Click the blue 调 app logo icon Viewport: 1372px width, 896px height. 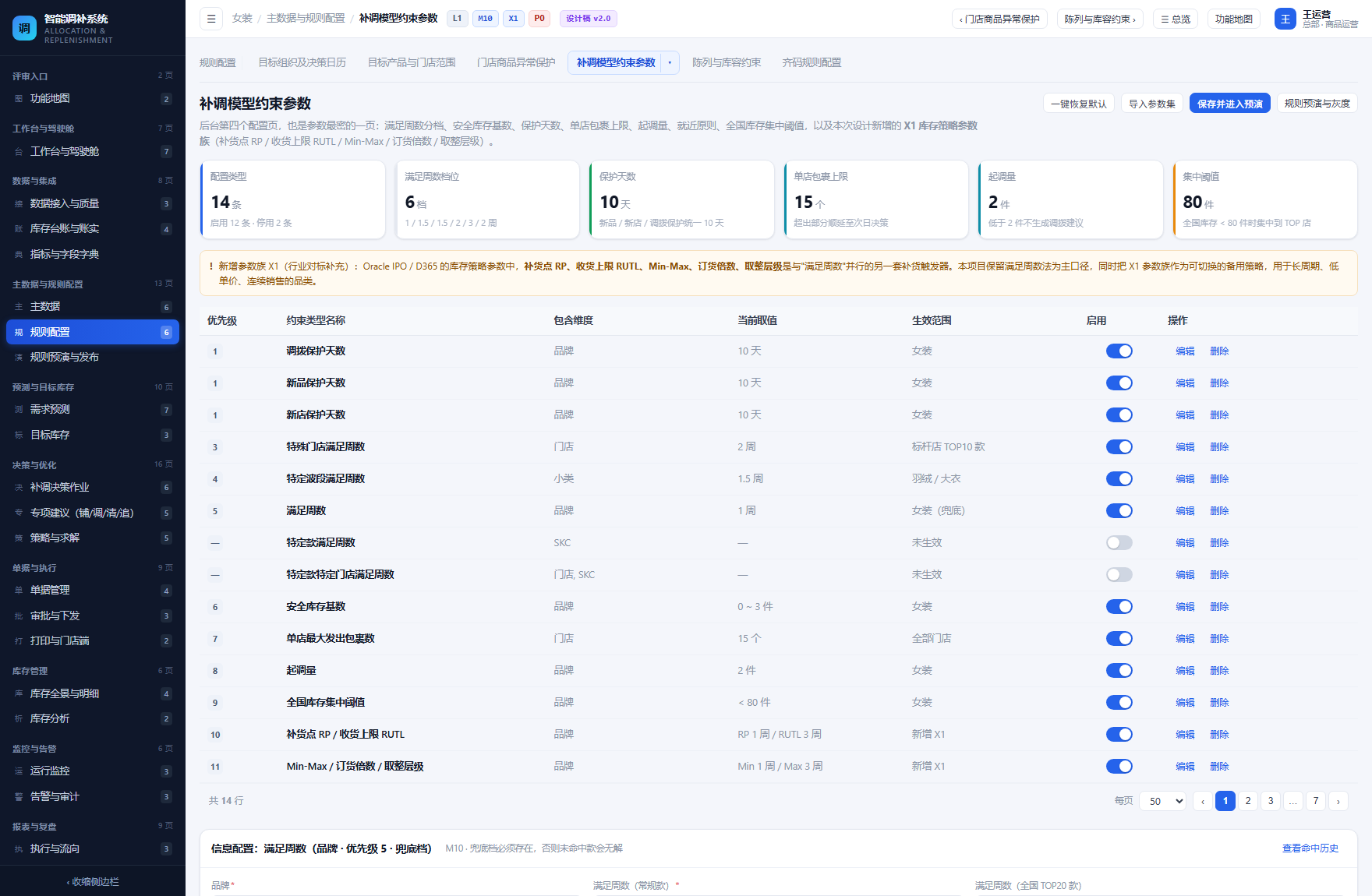25,28
